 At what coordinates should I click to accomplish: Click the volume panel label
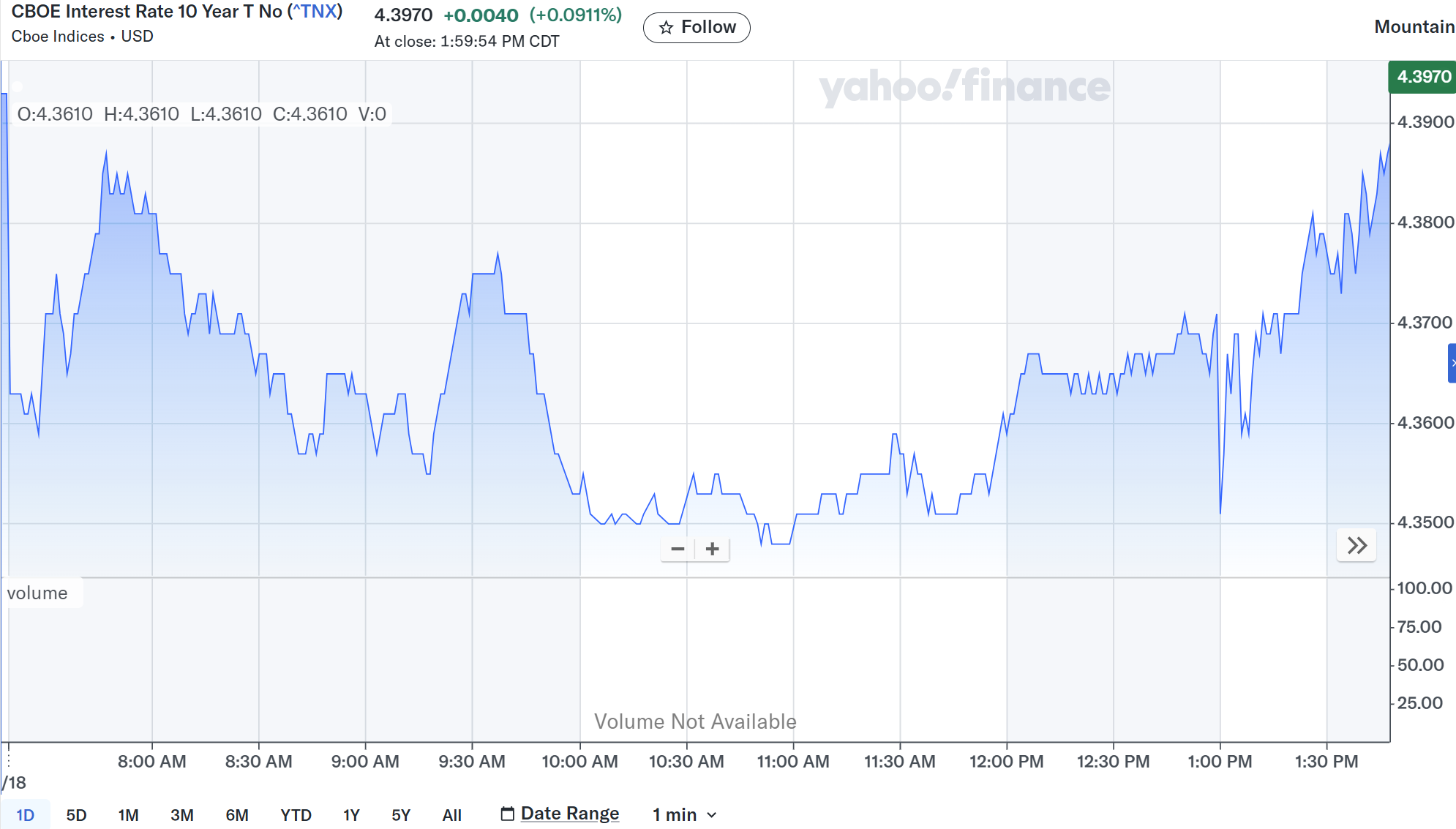click(37, 593)
